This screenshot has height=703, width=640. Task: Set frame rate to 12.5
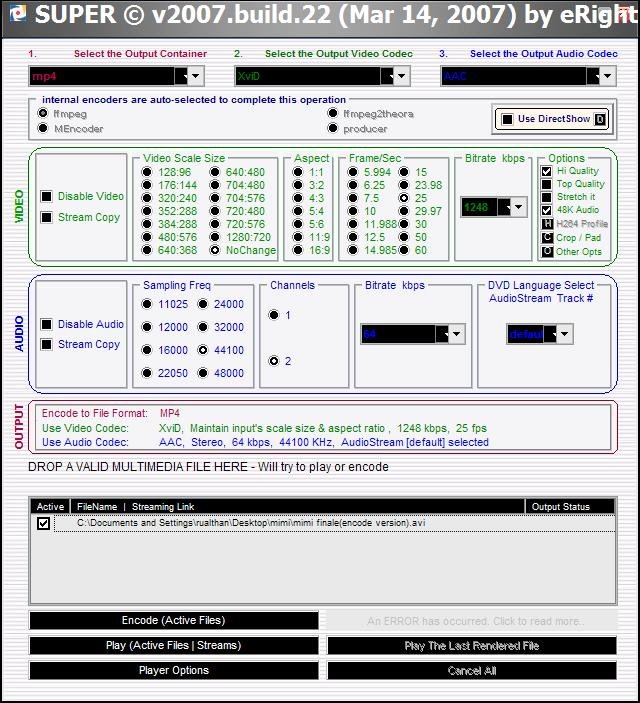point(353,237)
